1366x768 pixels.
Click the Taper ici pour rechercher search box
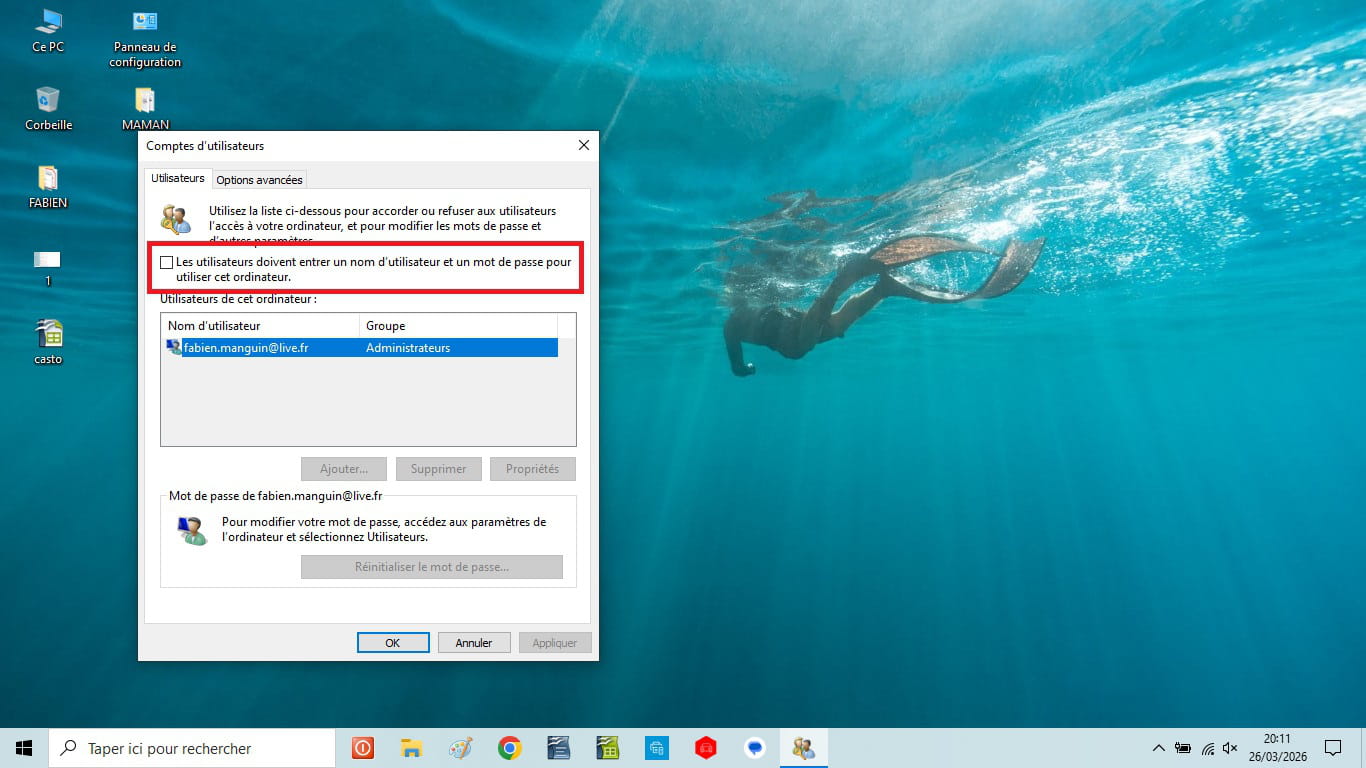(x=192, y=748)
